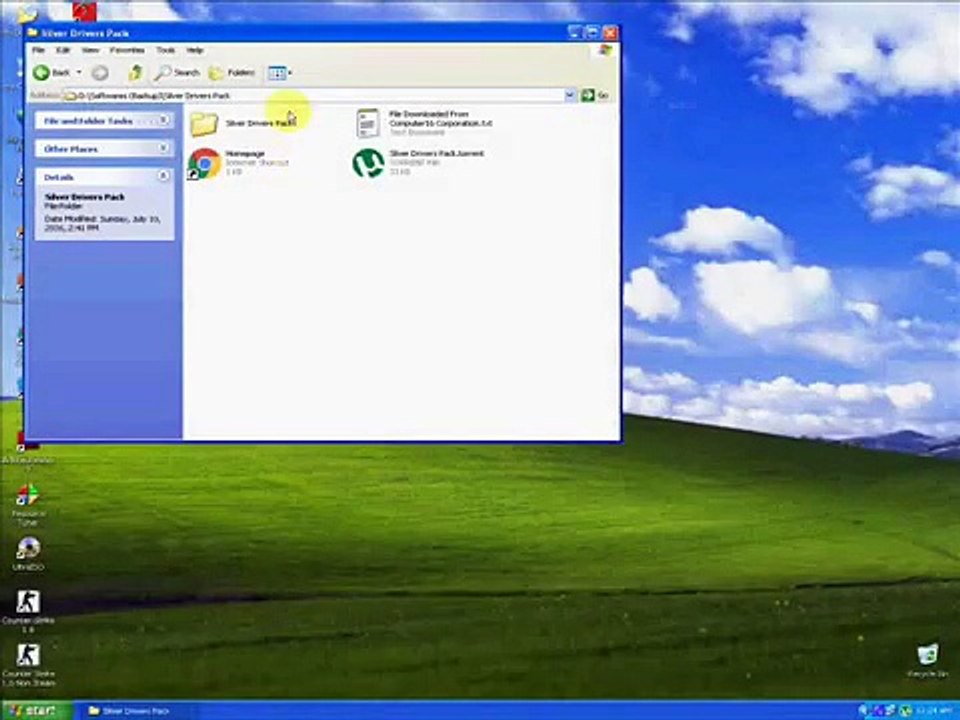Click the round green system tray icon

906,711
